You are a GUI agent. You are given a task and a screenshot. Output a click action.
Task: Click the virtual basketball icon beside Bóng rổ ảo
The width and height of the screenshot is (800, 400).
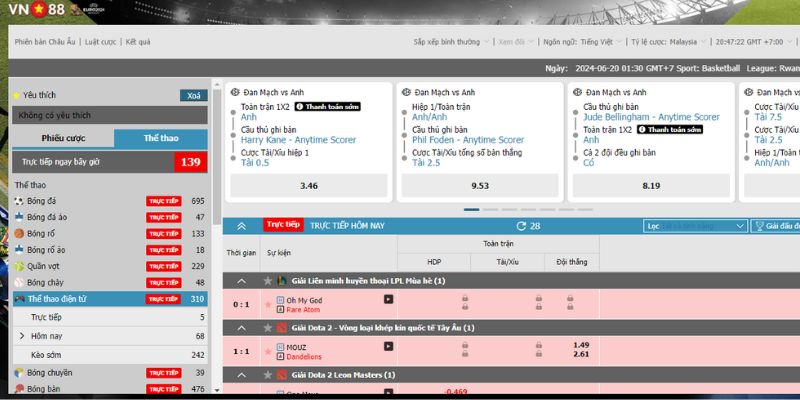click(x=19, y=250)
